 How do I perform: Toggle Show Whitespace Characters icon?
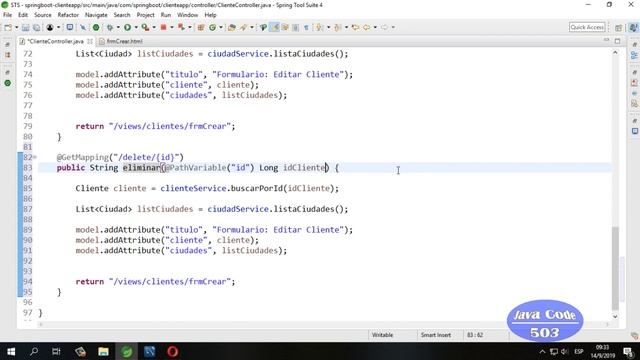306,27
